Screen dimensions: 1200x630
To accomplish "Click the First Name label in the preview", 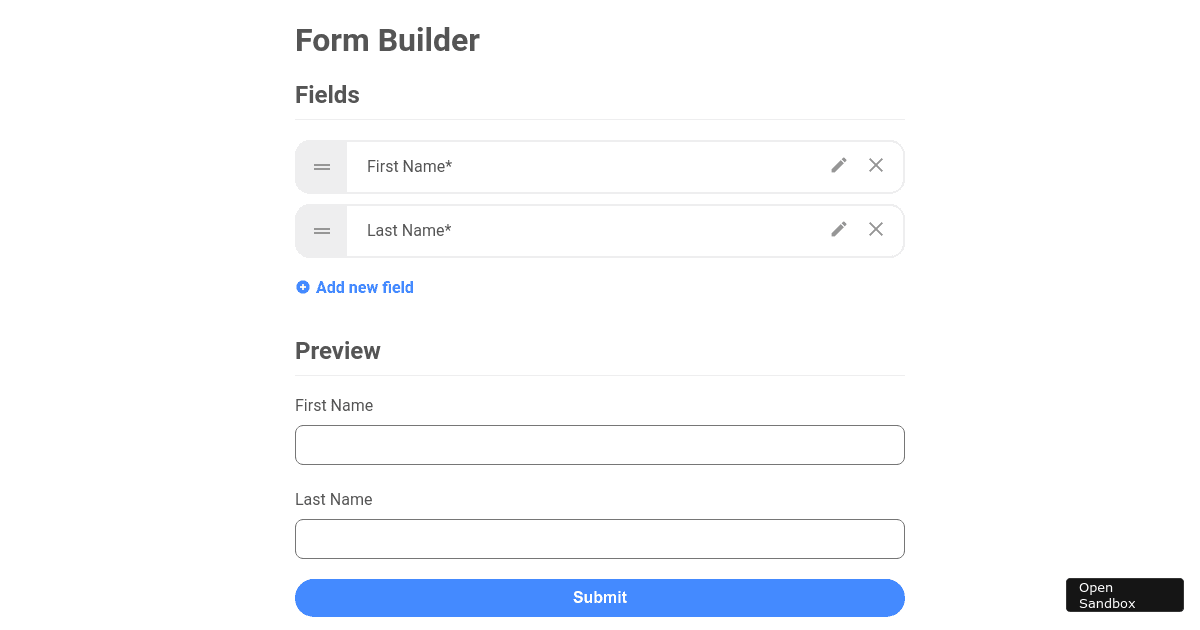I will click(334, 405).
